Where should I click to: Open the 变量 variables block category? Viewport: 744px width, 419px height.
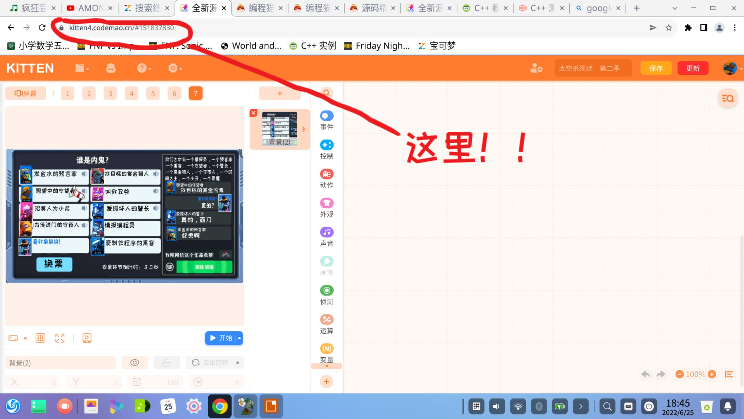pyautogui.click(x=326, y=353)
